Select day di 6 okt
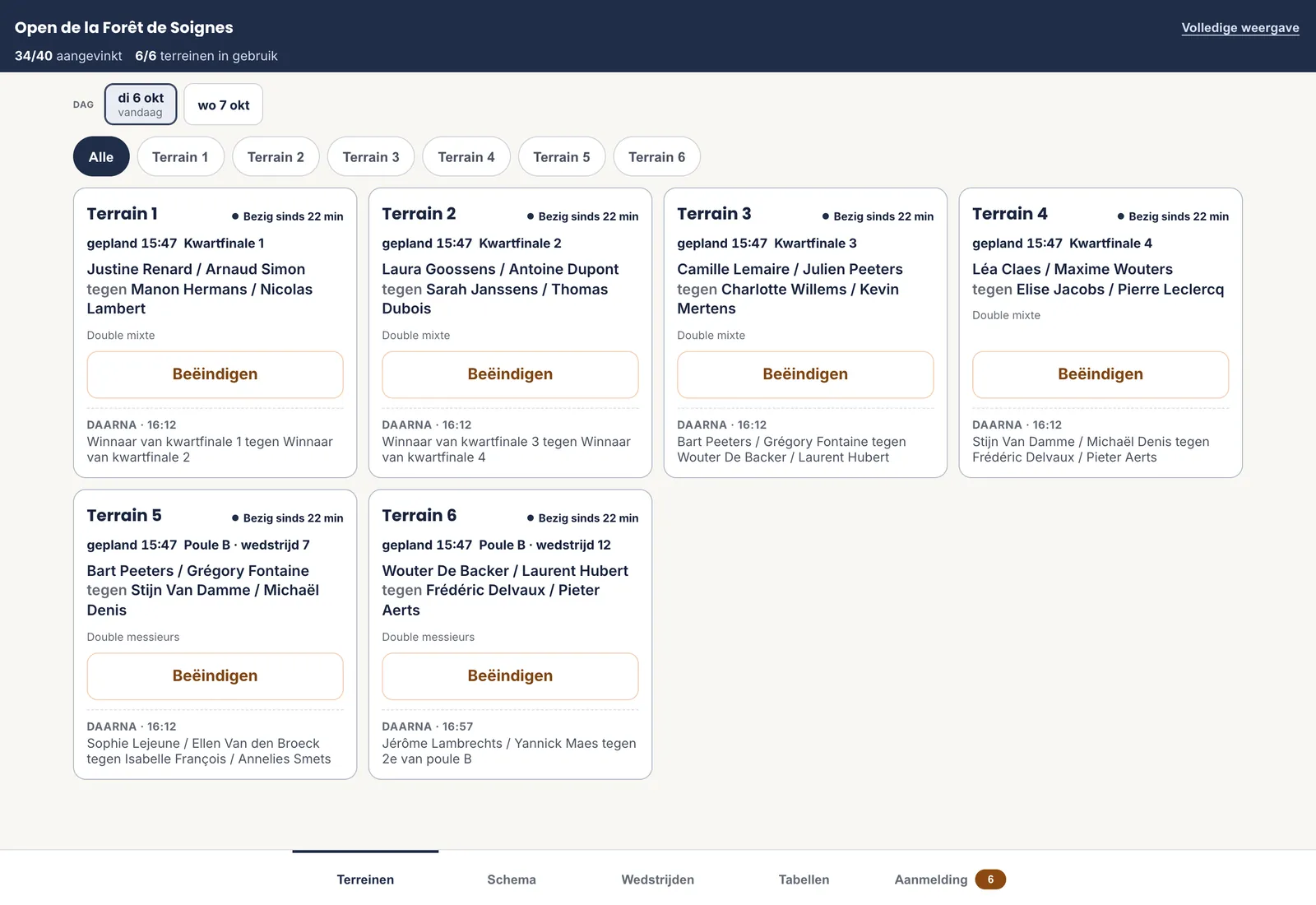 coord(141,104)
